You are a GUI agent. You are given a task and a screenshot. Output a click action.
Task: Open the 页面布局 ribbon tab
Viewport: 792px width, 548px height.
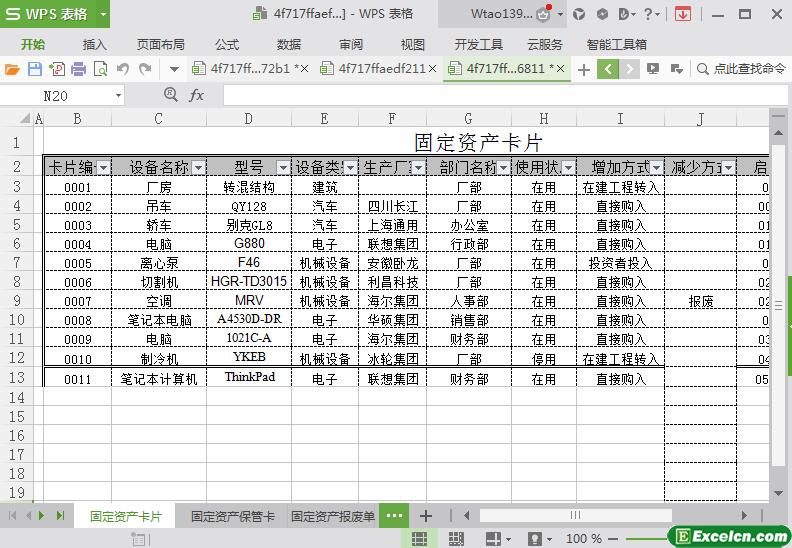161,44
